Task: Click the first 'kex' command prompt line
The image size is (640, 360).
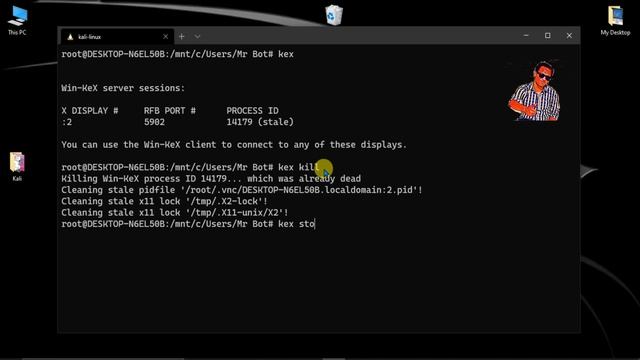Action: click(x=177, y=54)
